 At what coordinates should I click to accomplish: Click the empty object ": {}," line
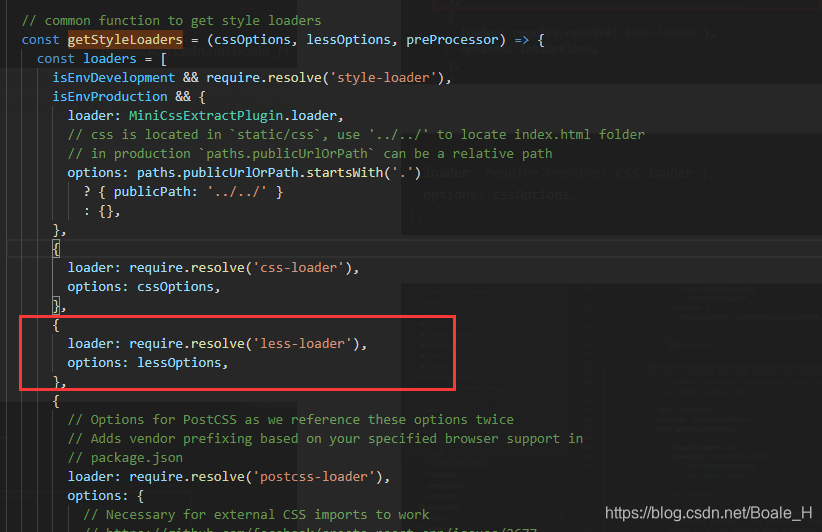click(x=102, y=211)
